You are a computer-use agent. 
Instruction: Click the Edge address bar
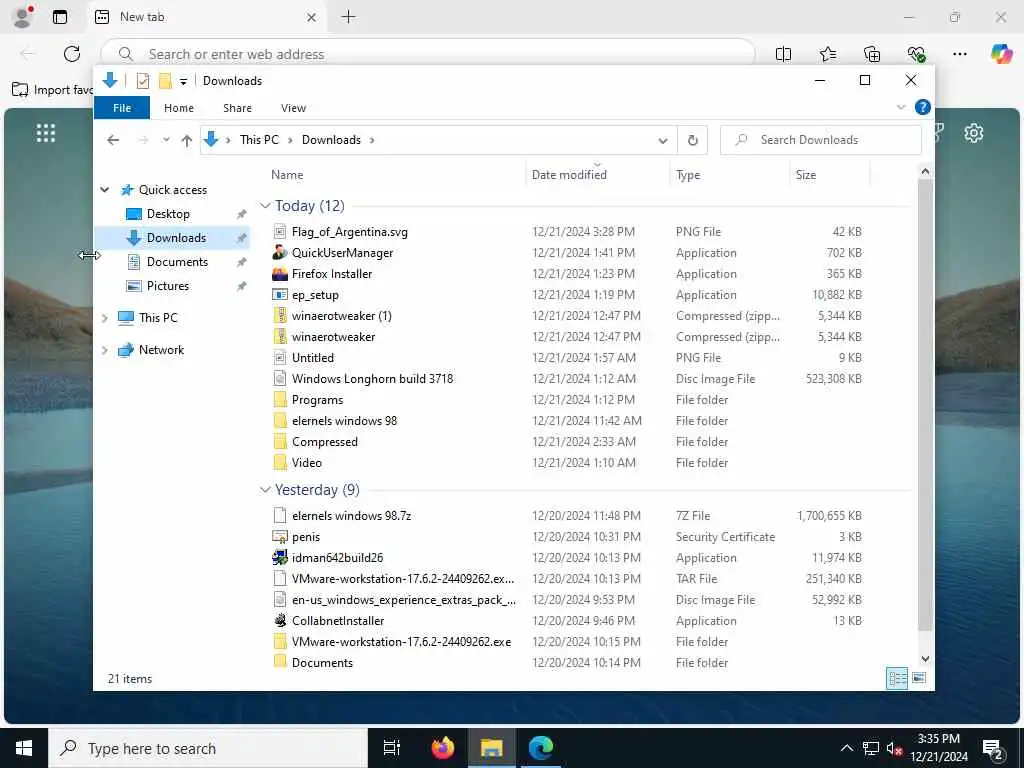click(428, 54)
